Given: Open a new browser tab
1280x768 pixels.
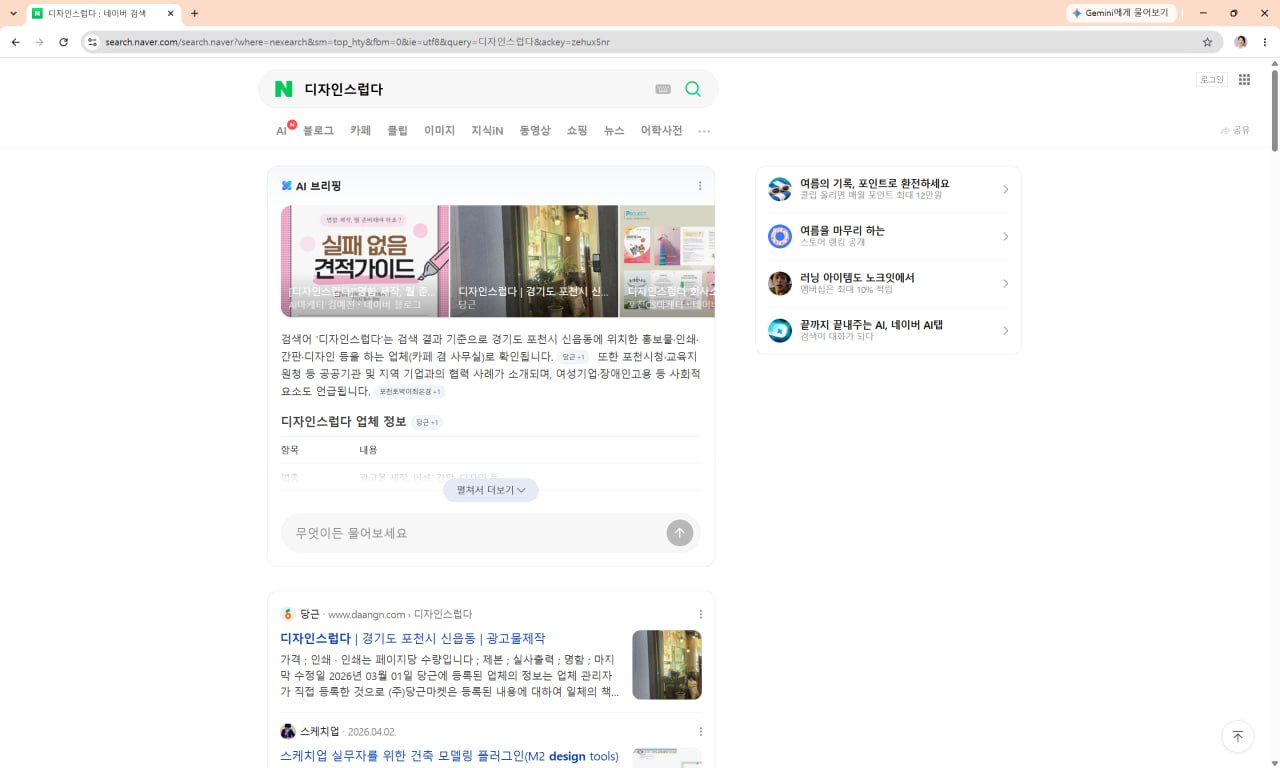Looking at the screenshot, I should 194,14.
